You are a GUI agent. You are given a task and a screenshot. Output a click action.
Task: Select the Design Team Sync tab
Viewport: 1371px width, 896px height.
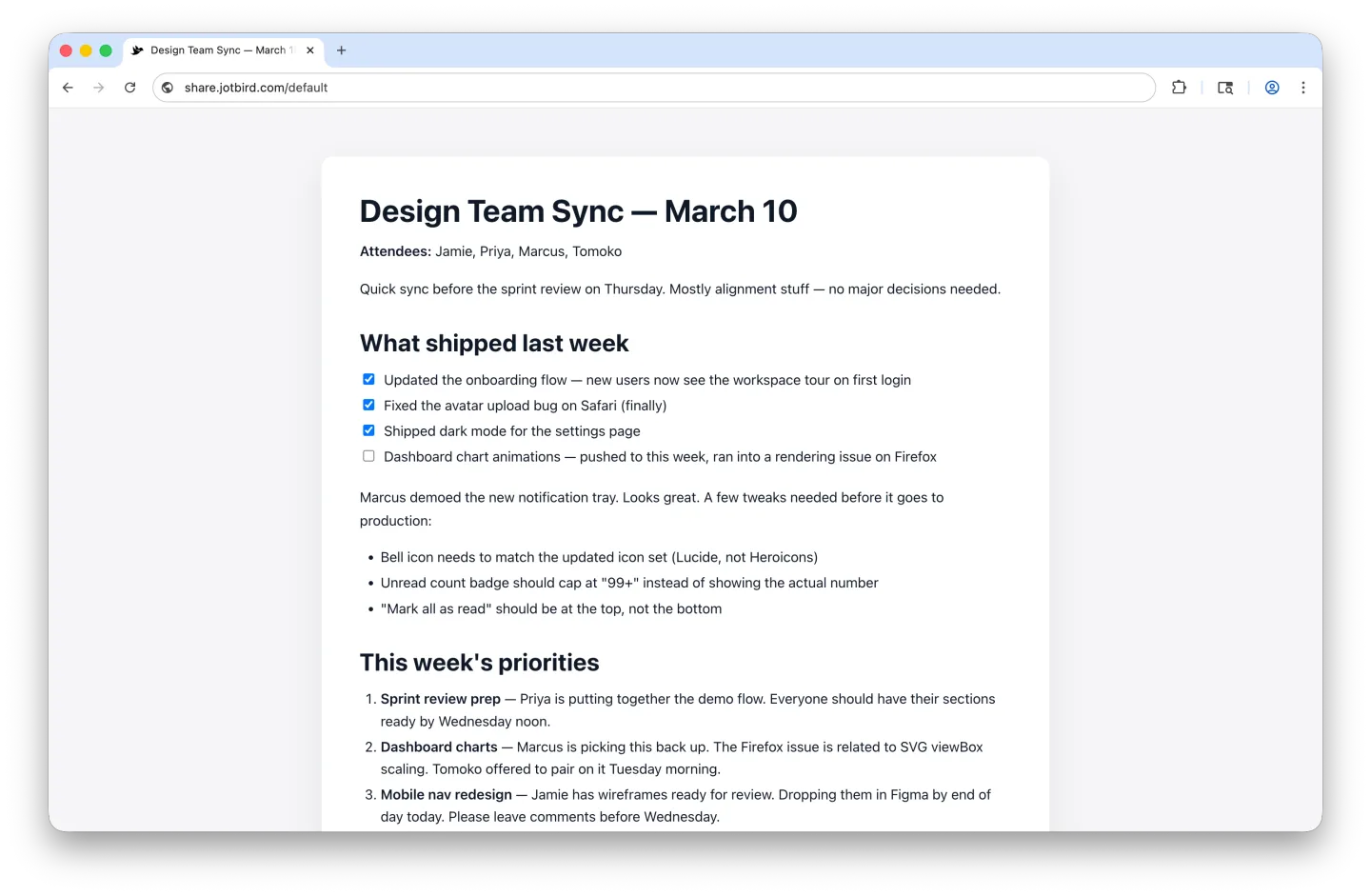point(219,50)
